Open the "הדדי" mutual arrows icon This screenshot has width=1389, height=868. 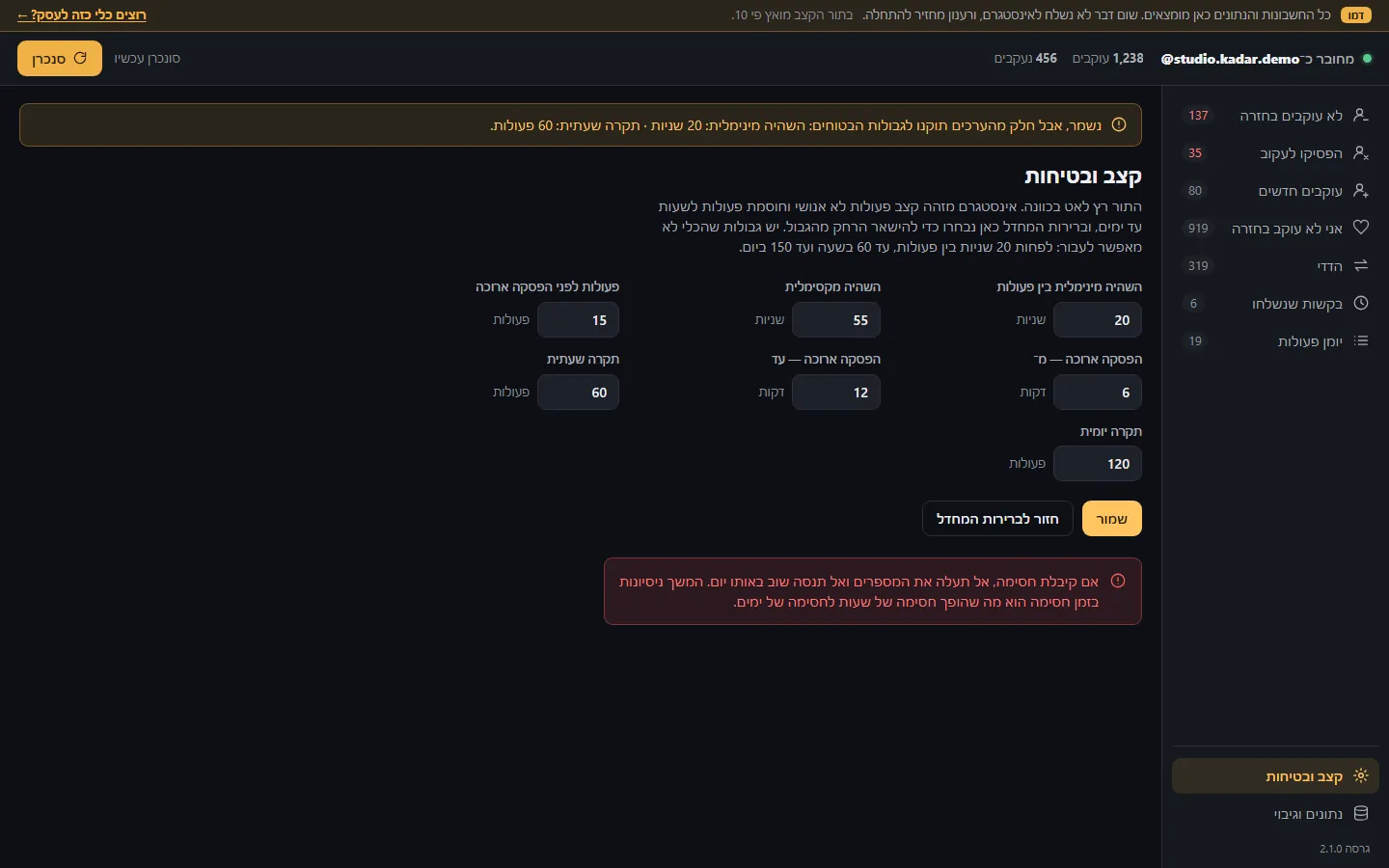tap(1361, 265)
